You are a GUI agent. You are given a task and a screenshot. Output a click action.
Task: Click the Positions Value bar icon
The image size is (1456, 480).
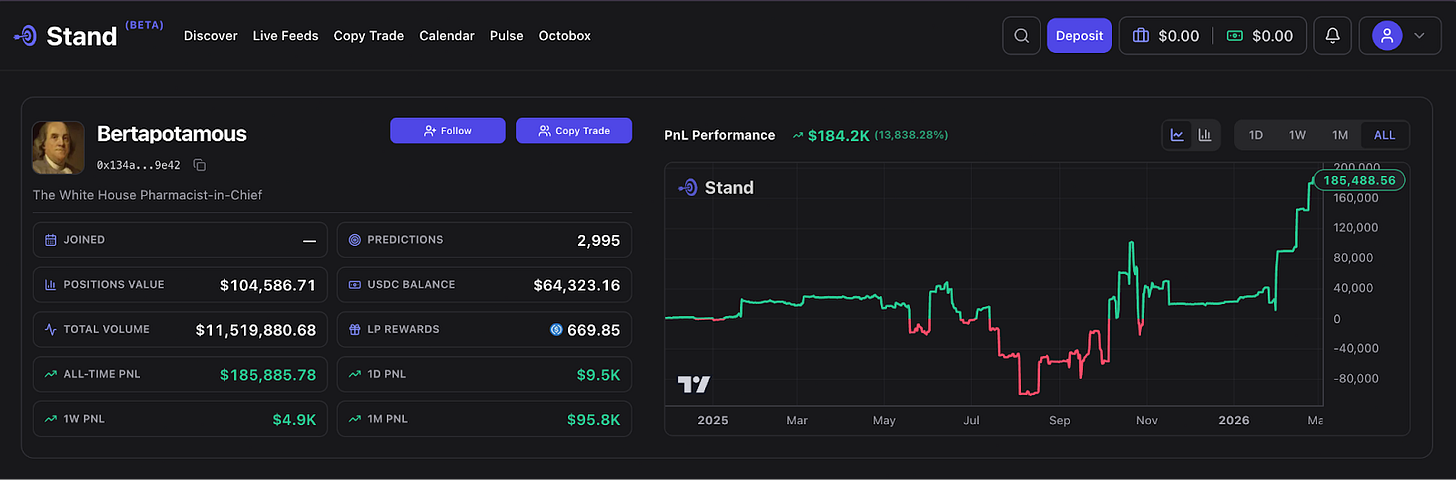(51, 285)
